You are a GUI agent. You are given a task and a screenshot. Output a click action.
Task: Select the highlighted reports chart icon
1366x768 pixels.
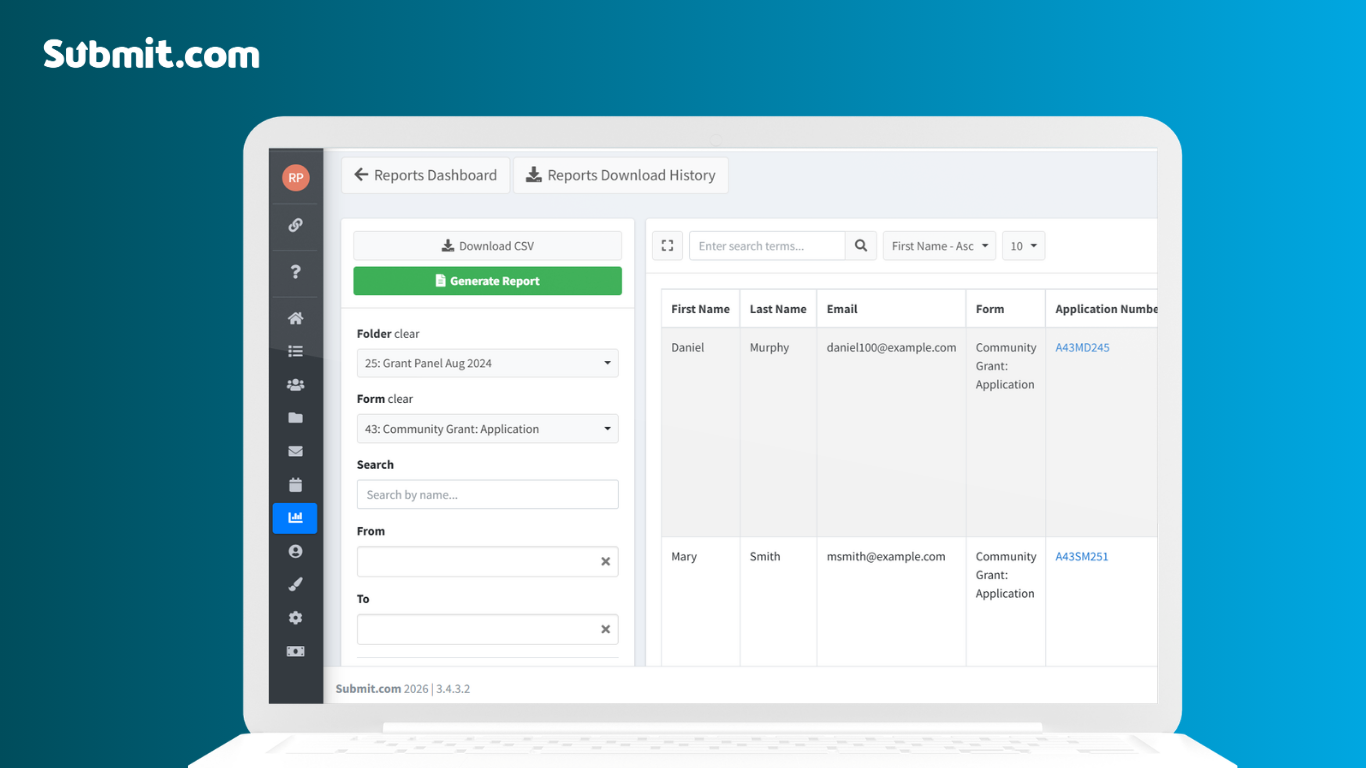tap(295, 518)
